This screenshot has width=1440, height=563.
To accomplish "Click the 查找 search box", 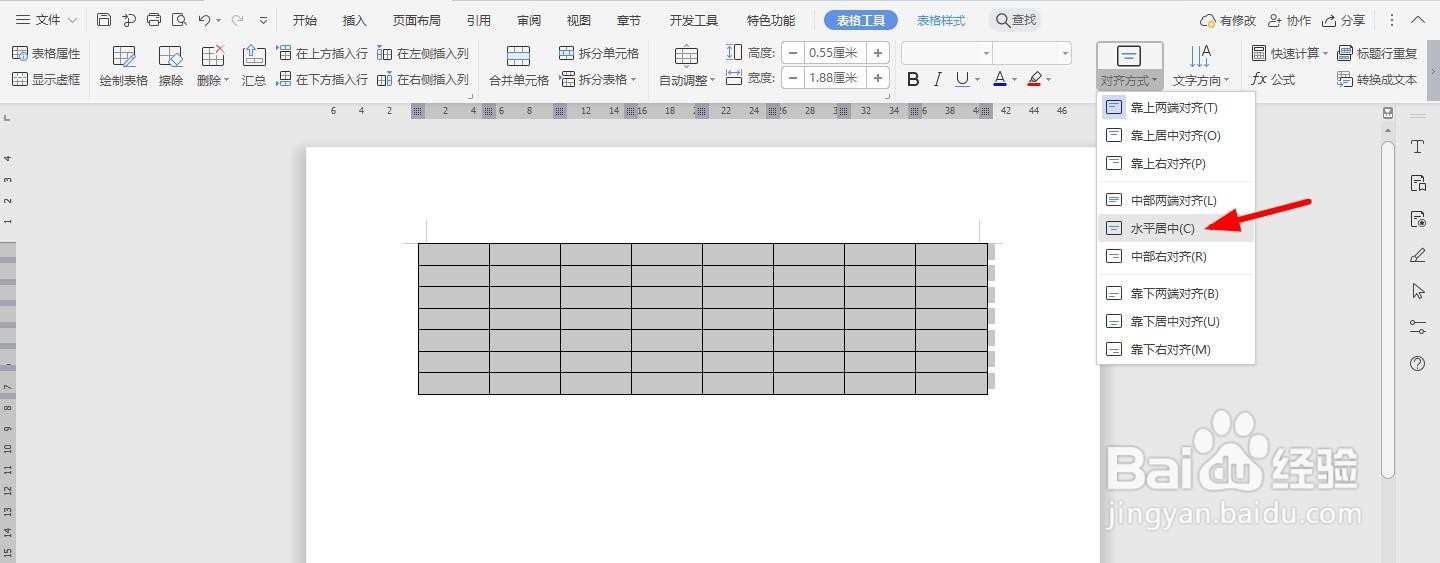I will [x=1015, y=20].
